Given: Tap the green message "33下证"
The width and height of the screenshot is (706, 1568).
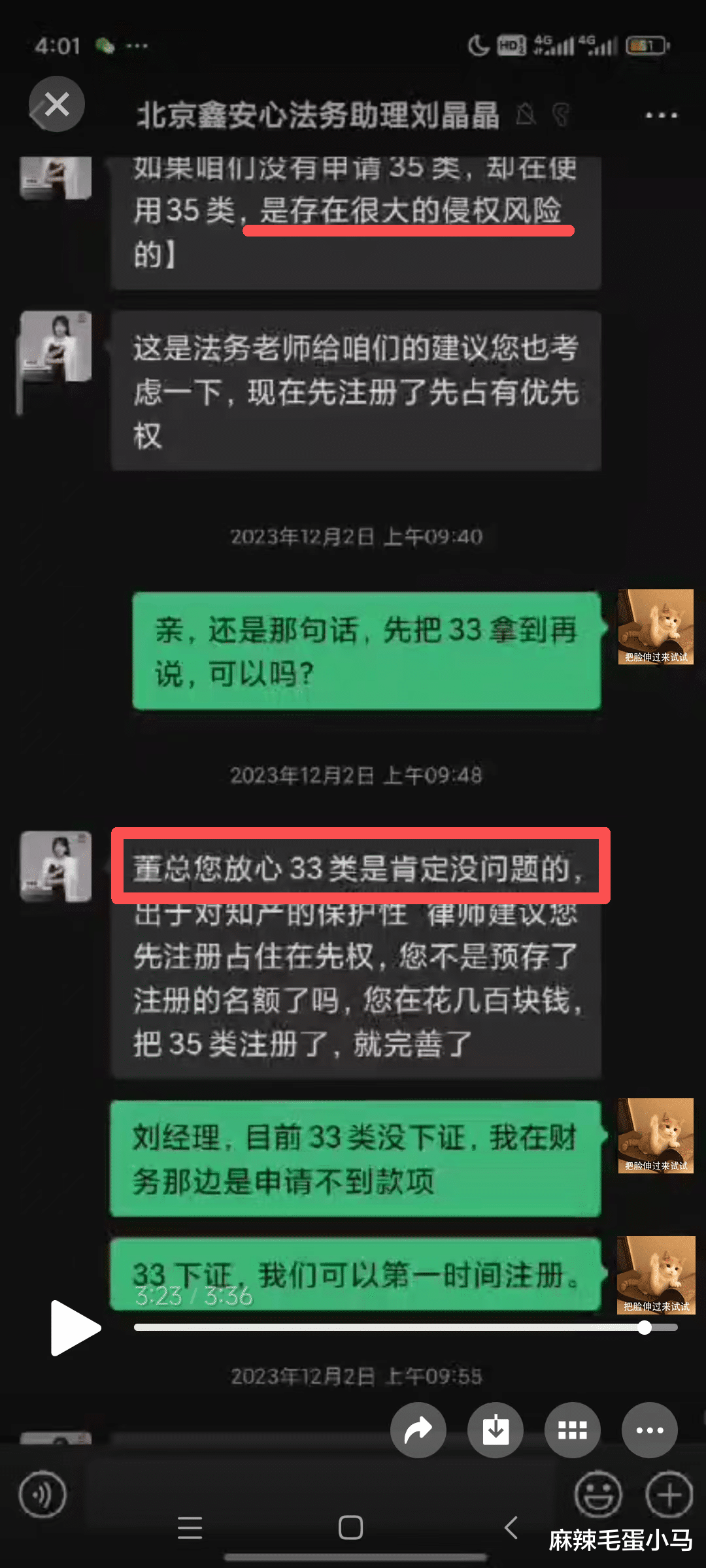Looking at the screenshot, I should [356, 1273].
